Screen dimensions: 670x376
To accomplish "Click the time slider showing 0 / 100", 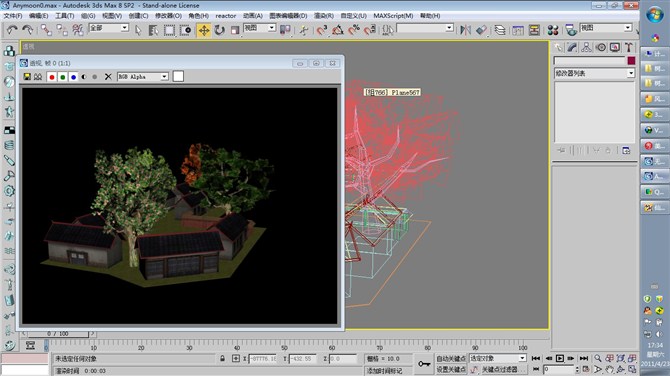I will point(58,334).
